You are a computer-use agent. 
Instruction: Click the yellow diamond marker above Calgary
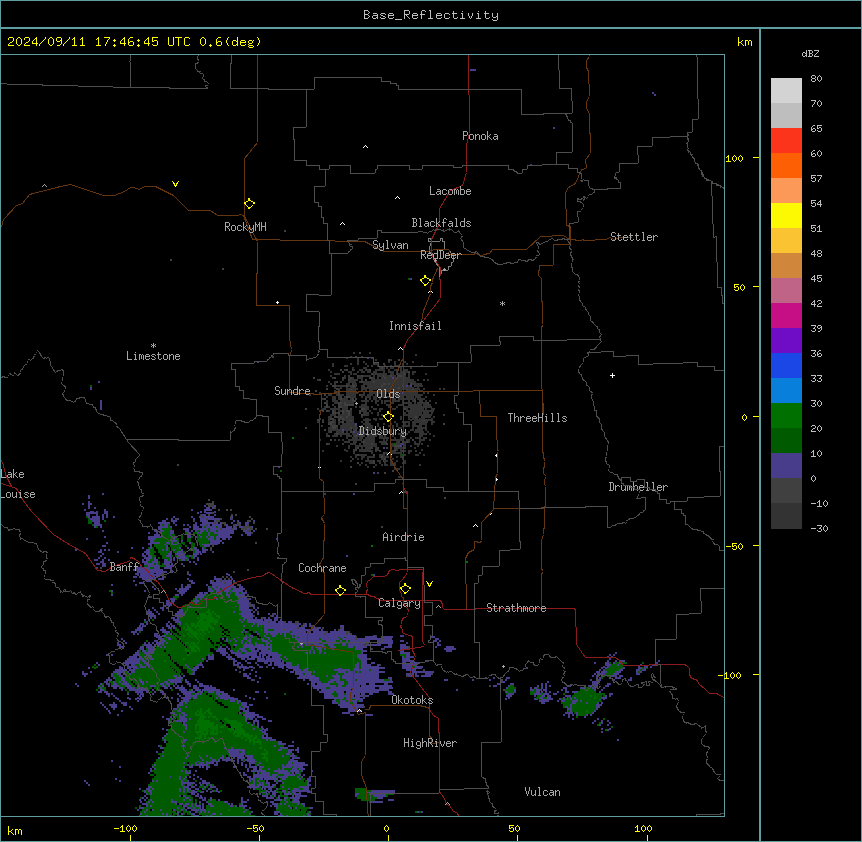tap(405, 589)
